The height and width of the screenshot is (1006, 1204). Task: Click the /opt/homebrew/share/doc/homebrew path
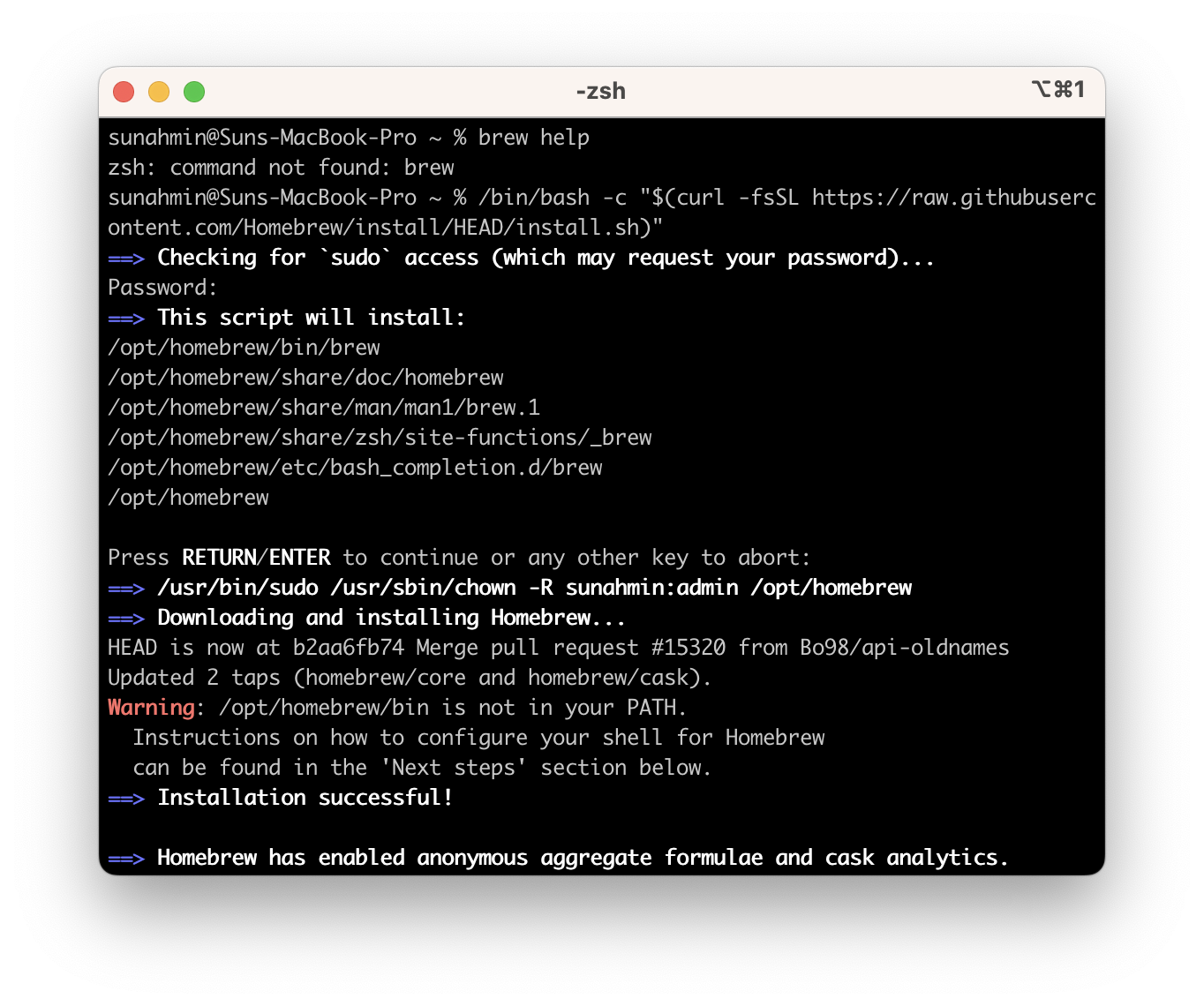click(x=305, y=378)
